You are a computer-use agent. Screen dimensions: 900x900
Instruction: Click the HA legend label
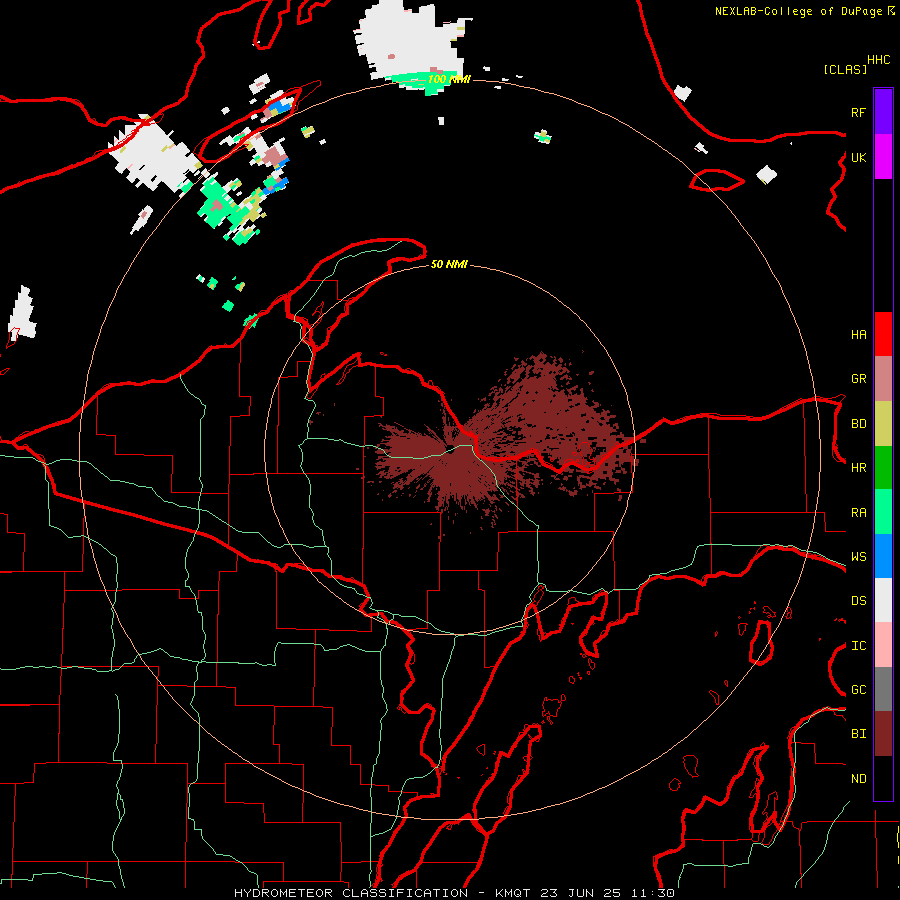[858, 335]
